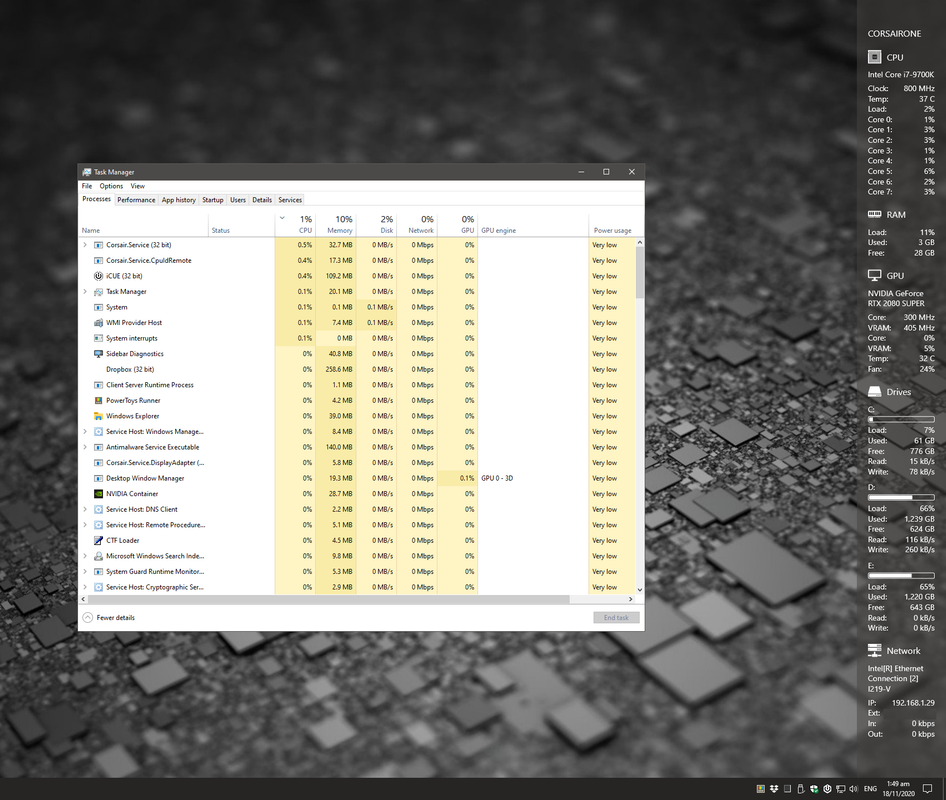The image size is (946, 800).
Task: Click the WMI Provider Host icon
Action: pos(98,323)
